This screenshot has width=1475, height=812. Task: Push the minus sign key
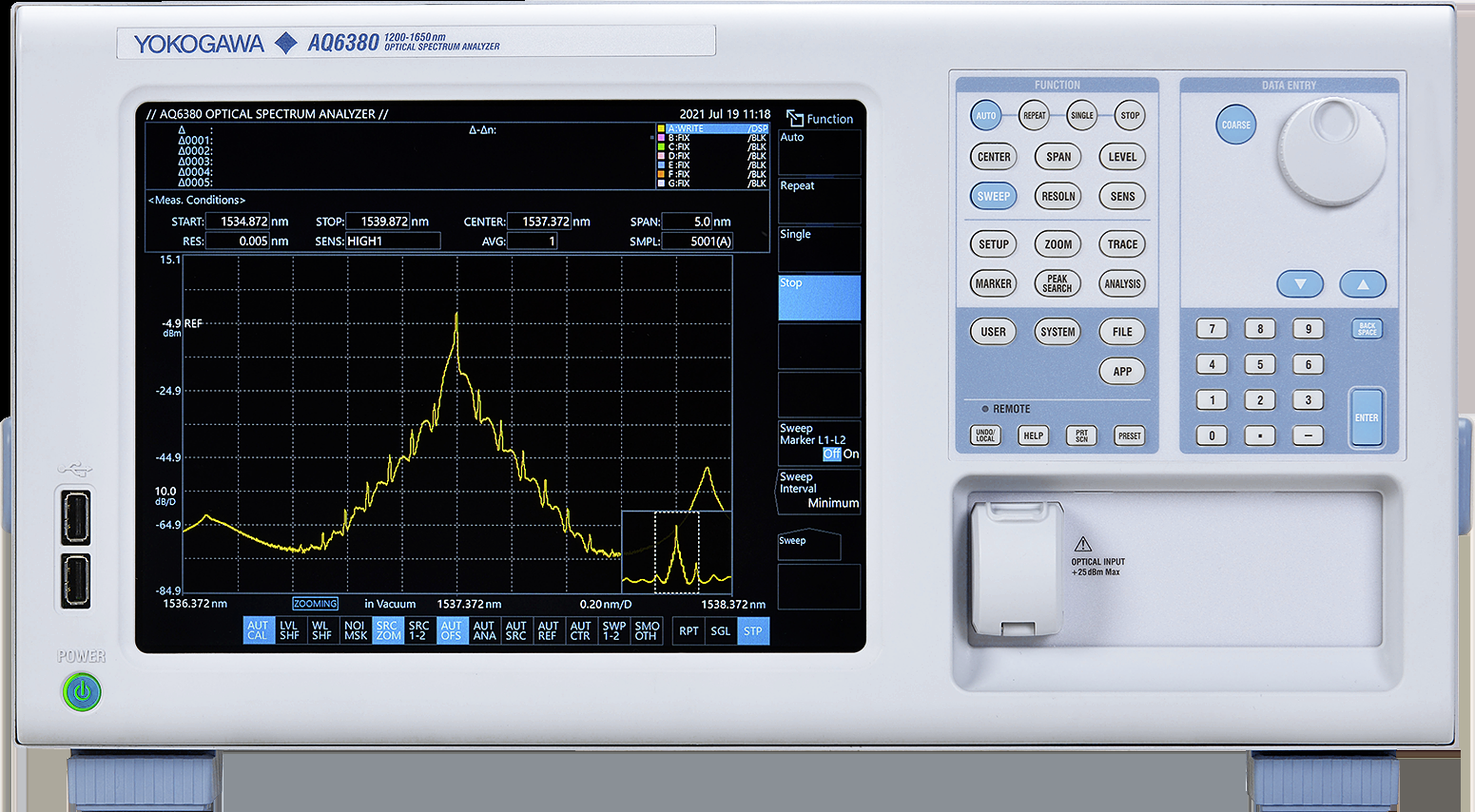(x=1308, y=435)
